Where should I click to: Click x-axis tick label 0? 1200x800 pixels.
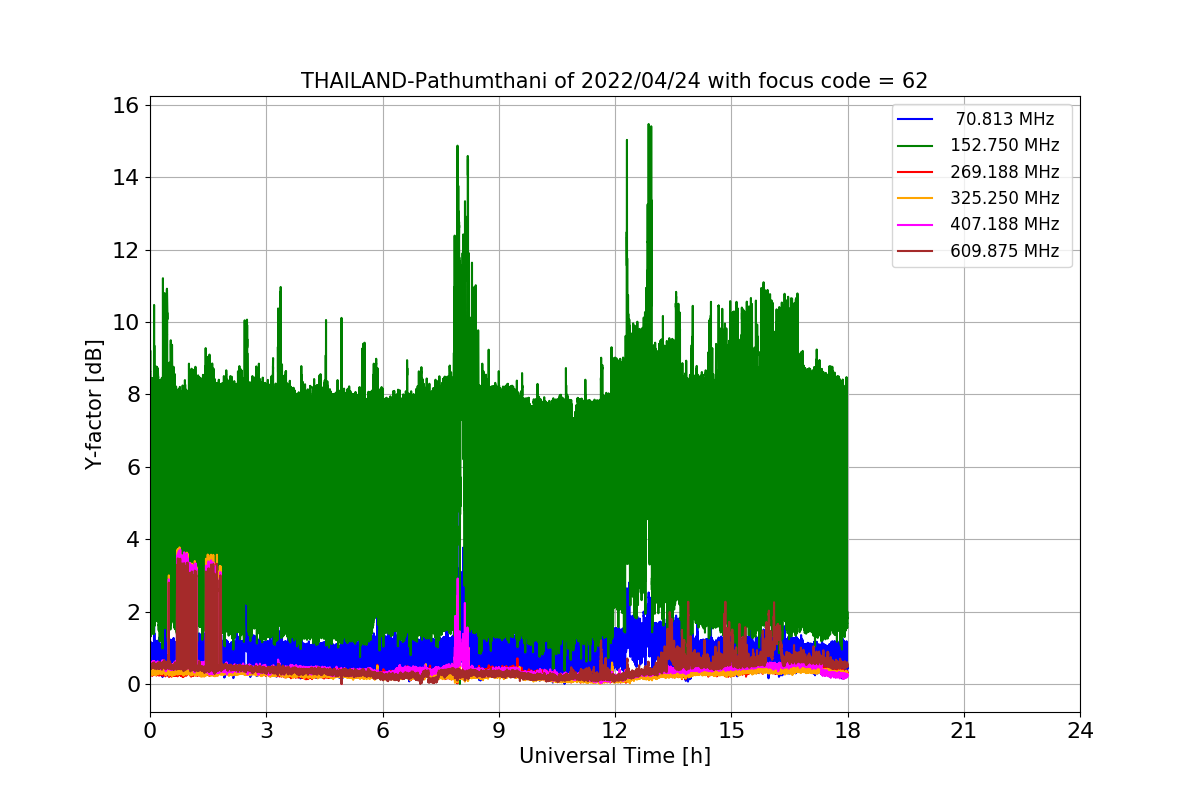tap(150, 730)
